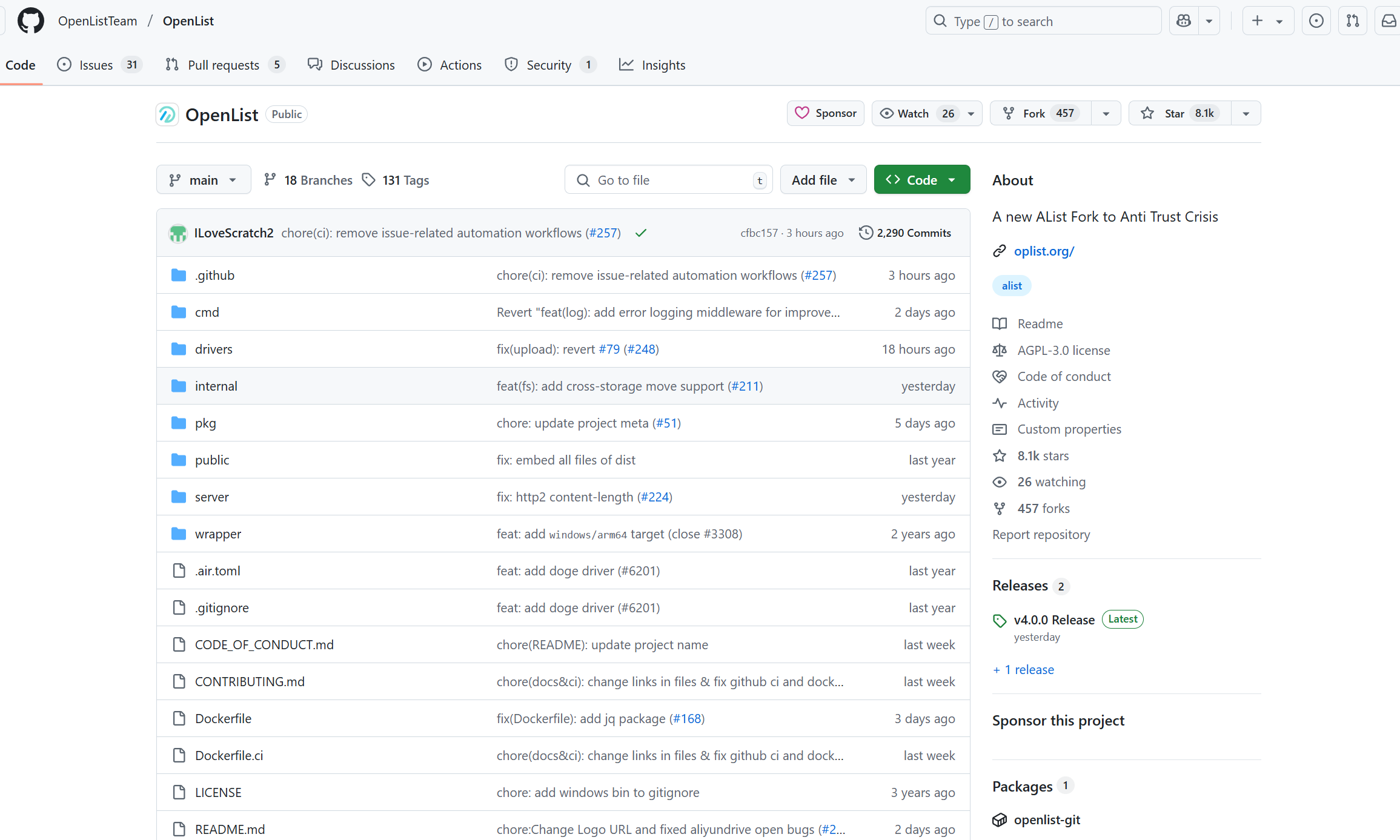This screenshot has width=1400, height=840.
Task: Open the Readme link in About
Action: coord(1040,323)
